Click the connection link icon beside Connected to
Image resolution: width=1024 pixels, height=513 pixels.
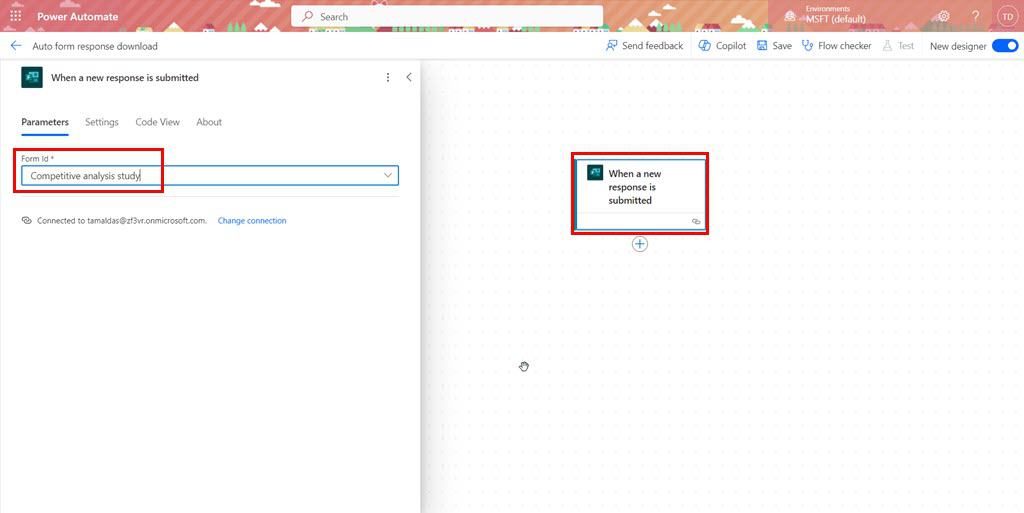pos(27,221)
